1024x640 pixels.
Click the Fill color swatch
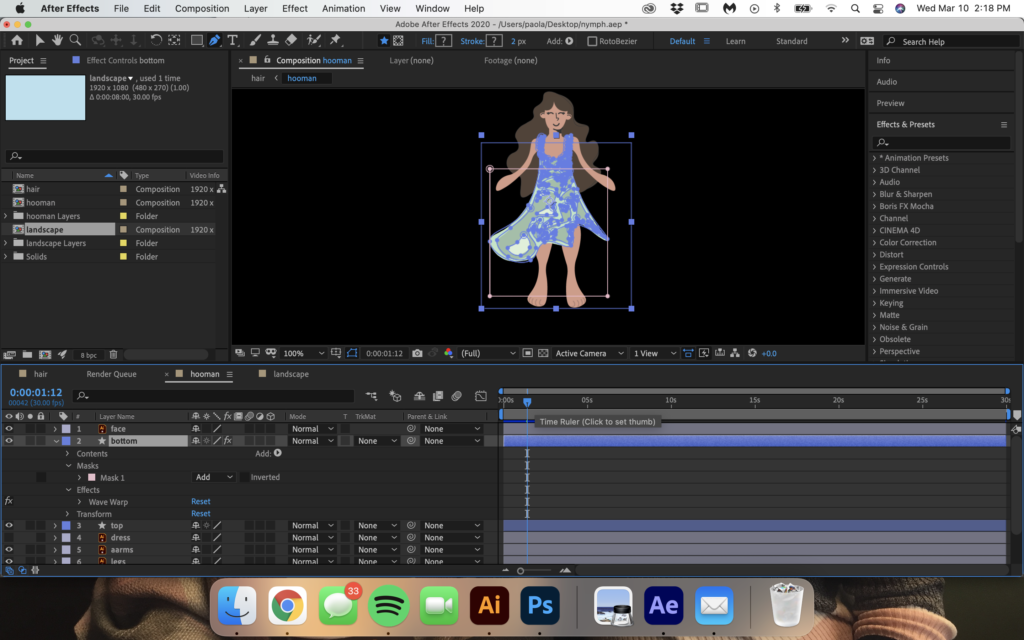tap(444, 41)
